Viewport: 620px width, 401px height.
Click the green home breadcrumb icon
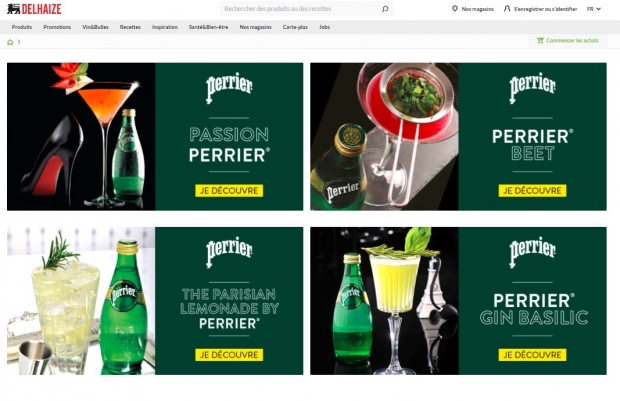click(10, 42)
